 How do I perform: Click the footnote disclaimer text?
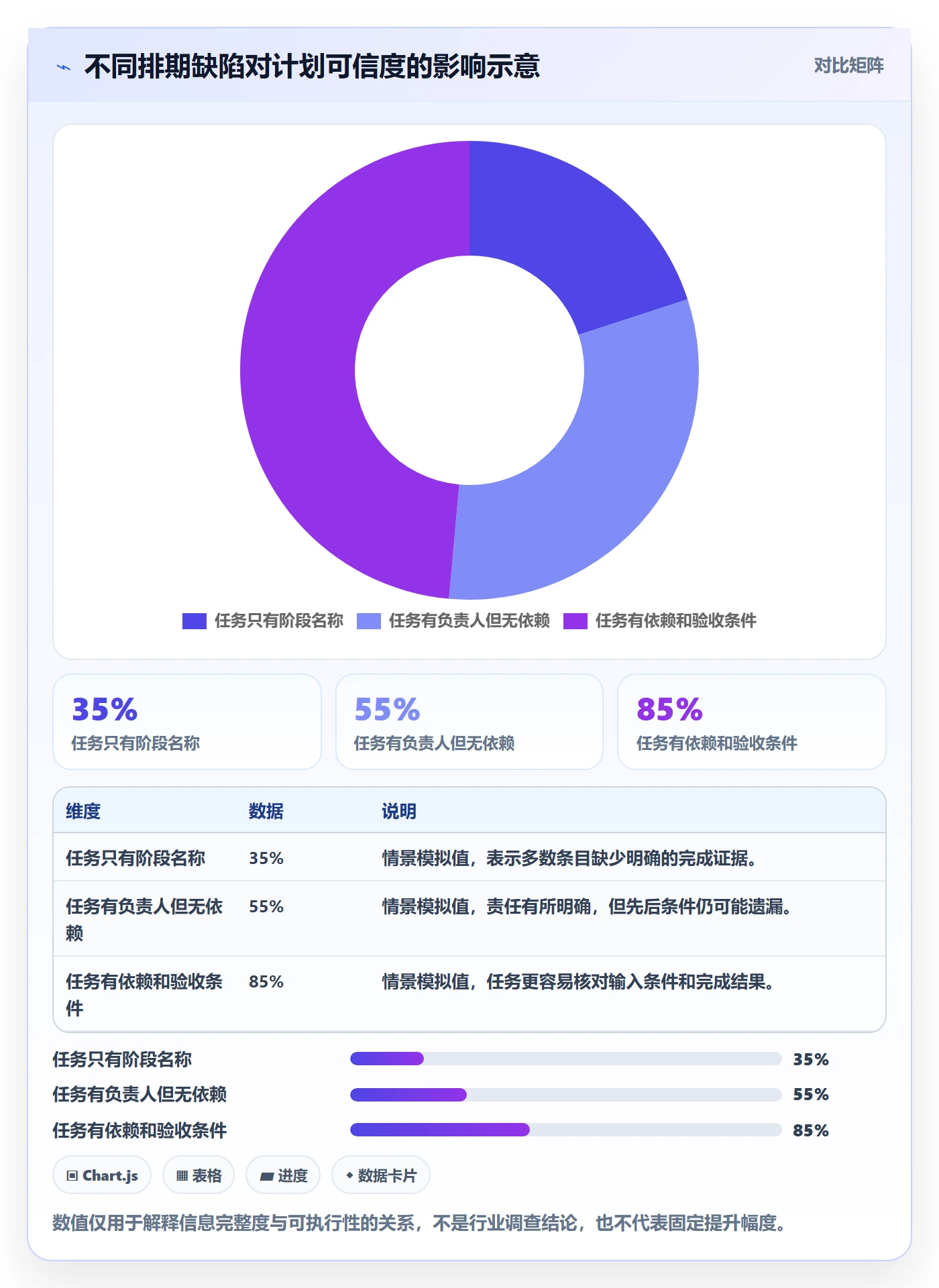tap(419, 1224)
